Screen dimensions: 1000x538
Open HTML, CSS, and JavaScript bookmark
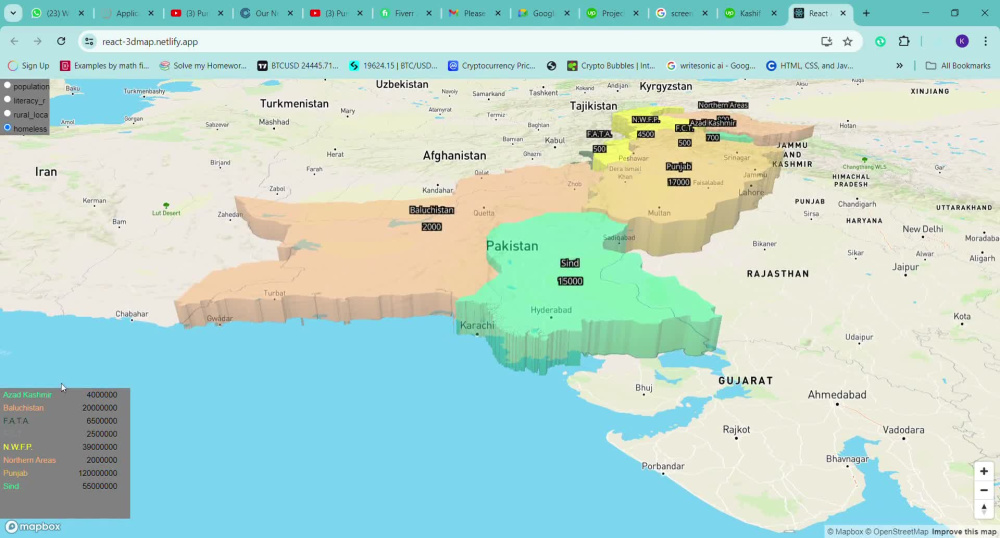coord(810,66)
